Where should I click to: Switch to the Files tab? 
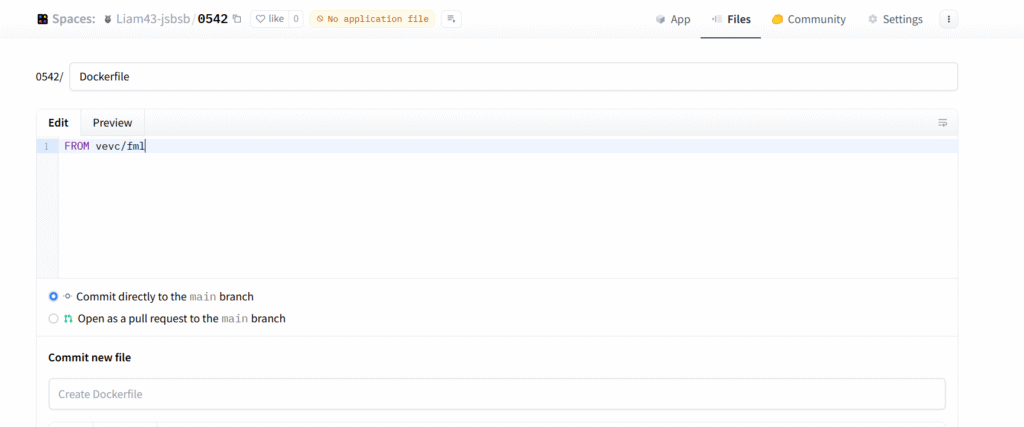pyautogui.click(x=731, y=19)
